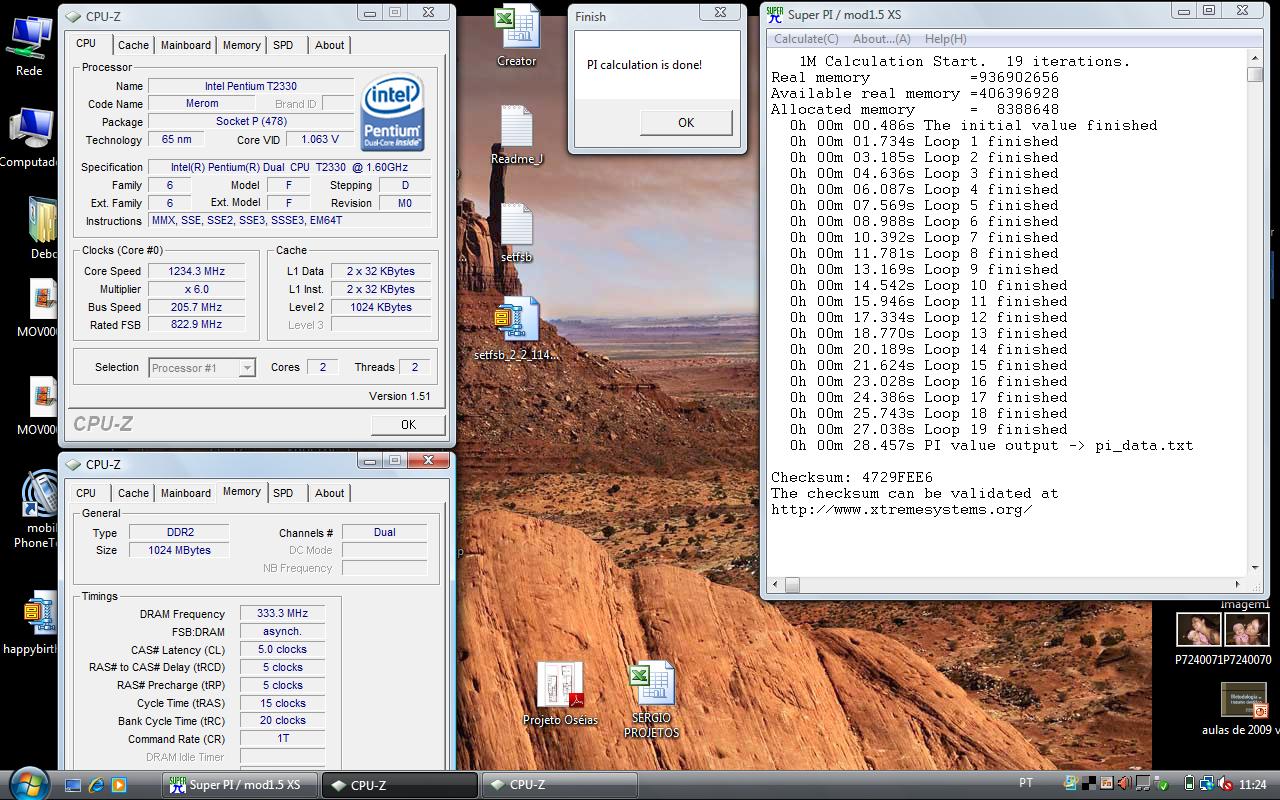Click OK in the Finish dialog
Screen dimensions: 1280x800
tap(686, 122)
